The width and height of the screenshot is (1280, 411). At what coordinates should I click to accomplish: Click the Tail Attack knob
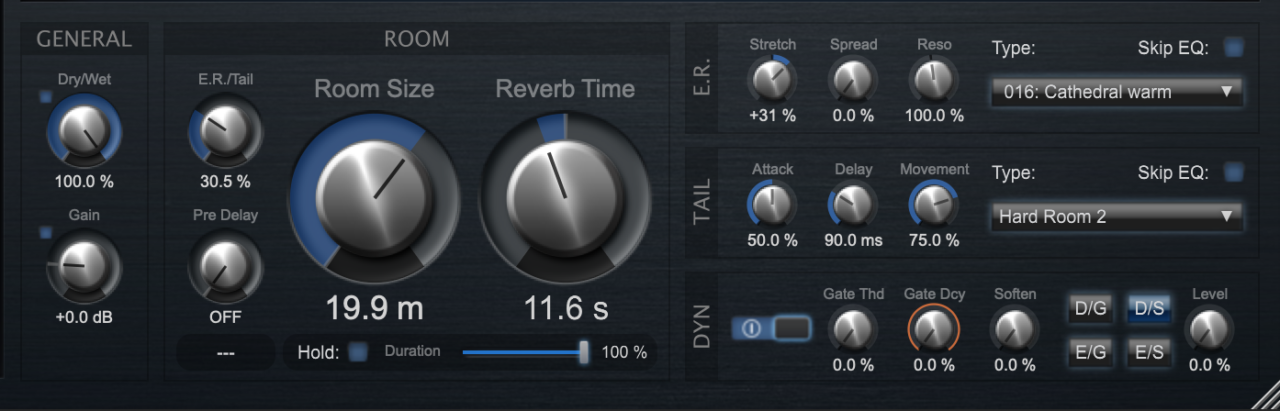(x=772, y=205)
